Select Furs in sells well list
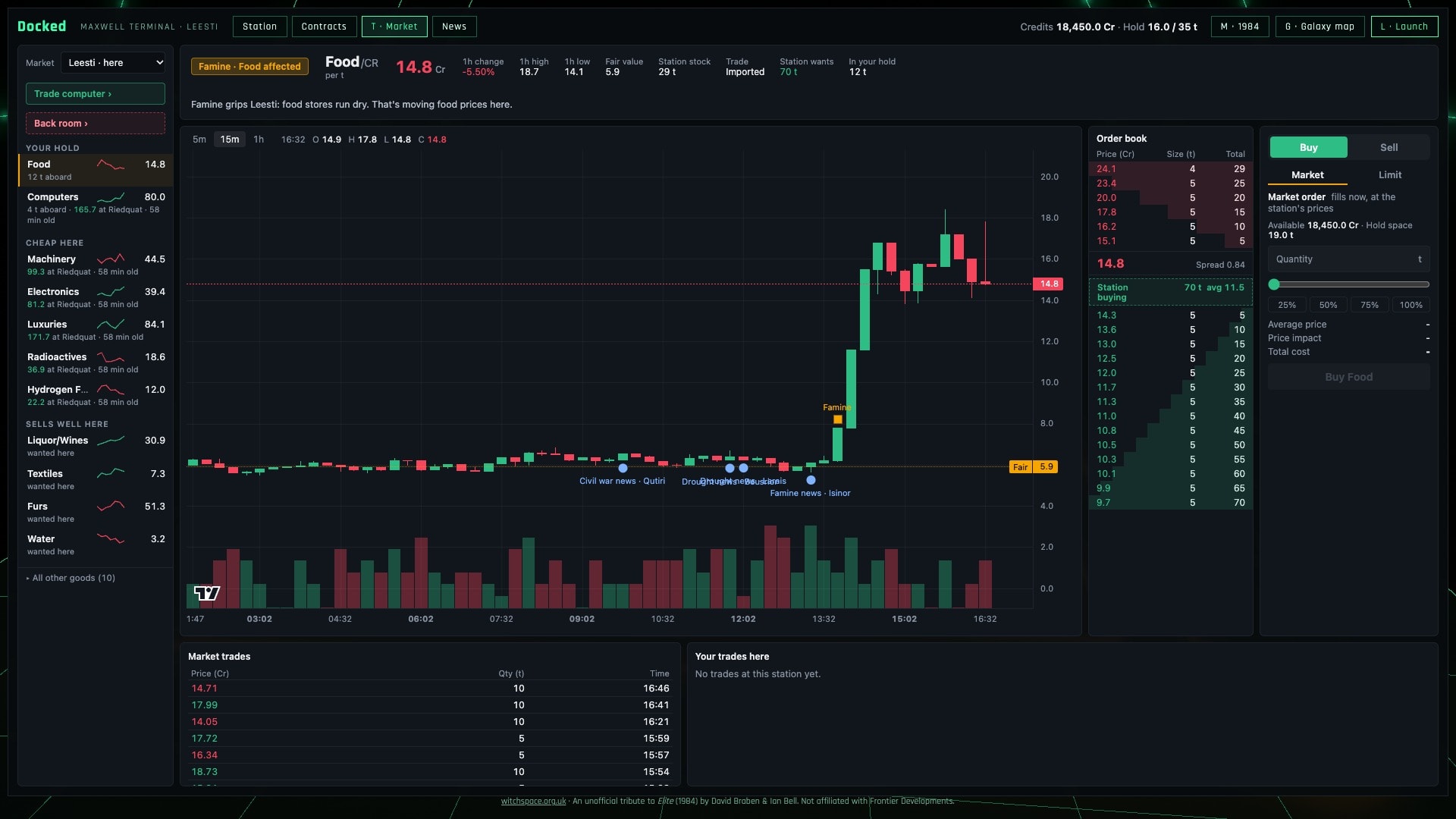 [x=96, y=512]
